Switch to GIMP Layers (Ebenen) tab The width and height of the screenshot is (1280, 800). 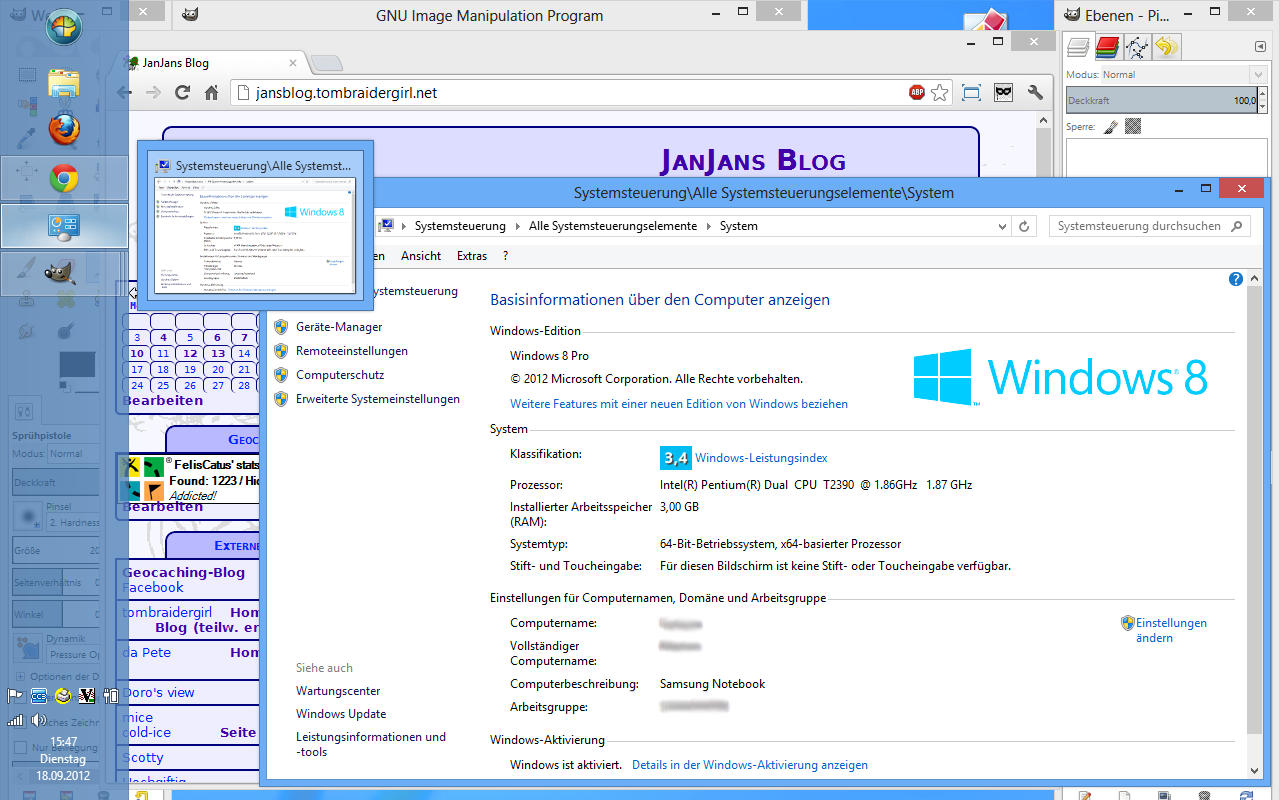[x=1077, y=46]
